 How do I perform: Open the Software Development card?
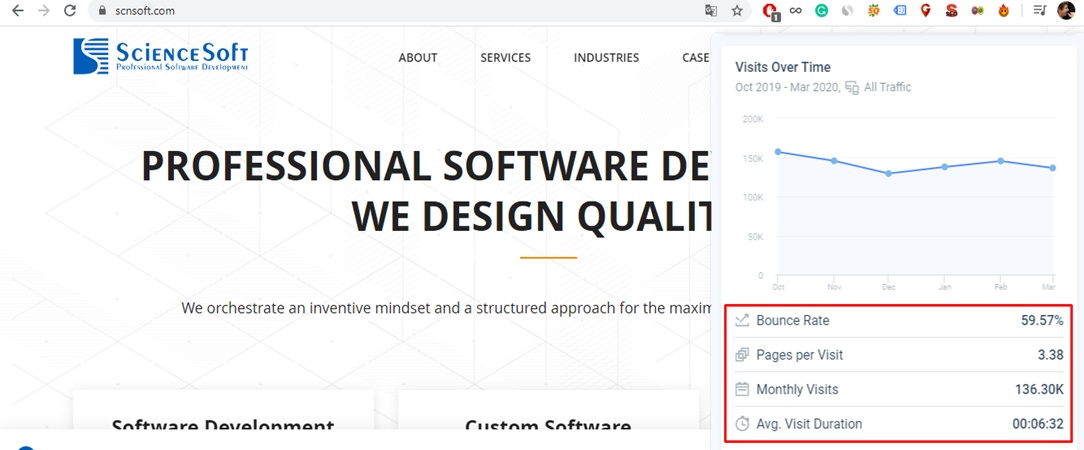[223, 410]
